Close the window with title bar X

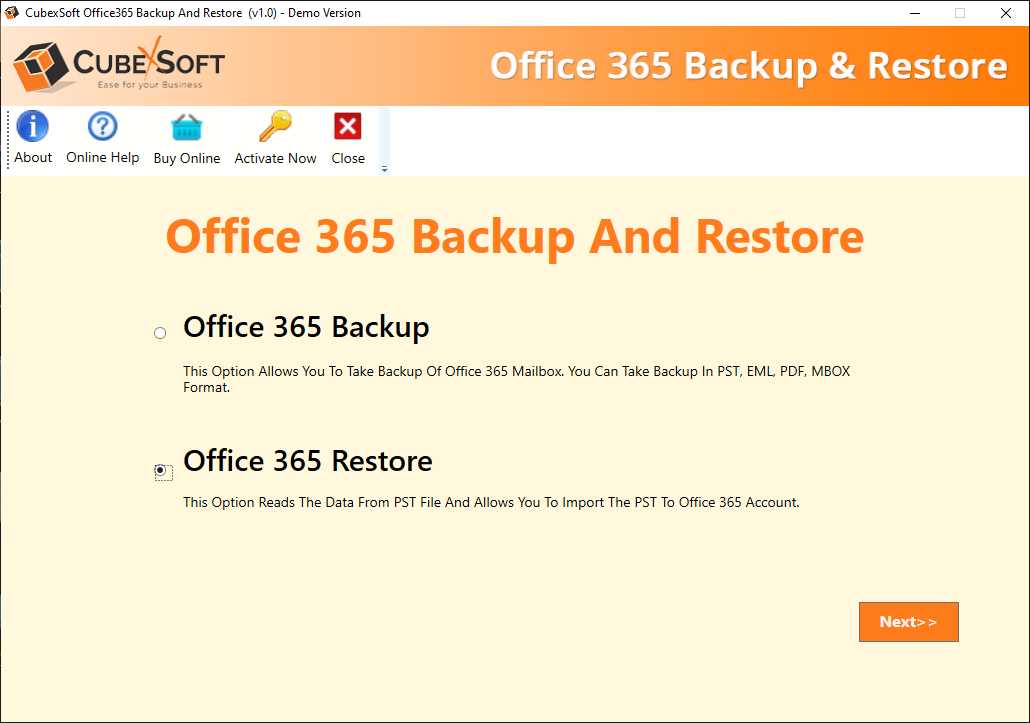[1005, 13]
